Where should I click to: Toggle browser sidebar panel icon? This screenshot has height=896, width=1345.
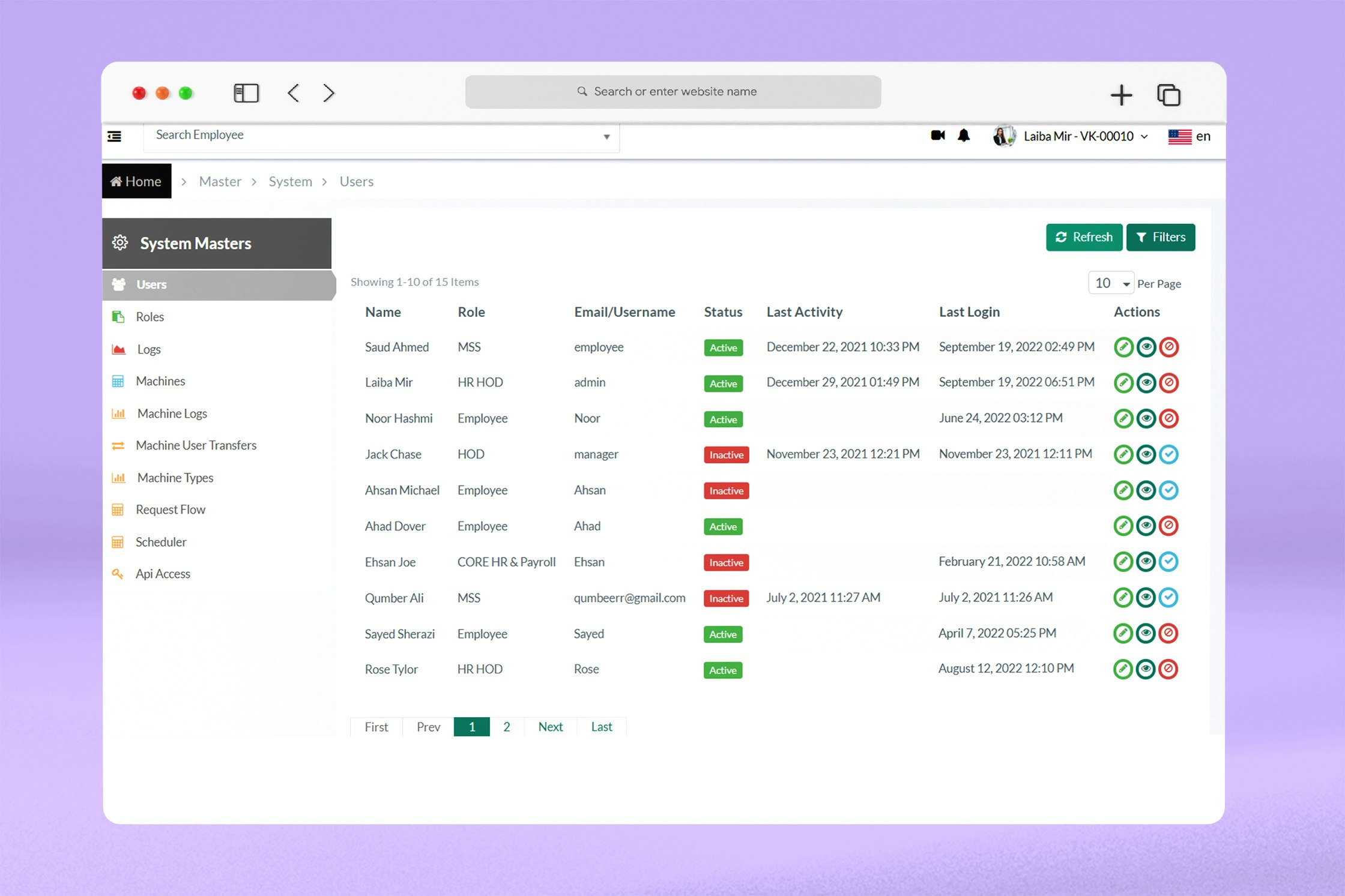pyautogui.click(x=246, y=93)
